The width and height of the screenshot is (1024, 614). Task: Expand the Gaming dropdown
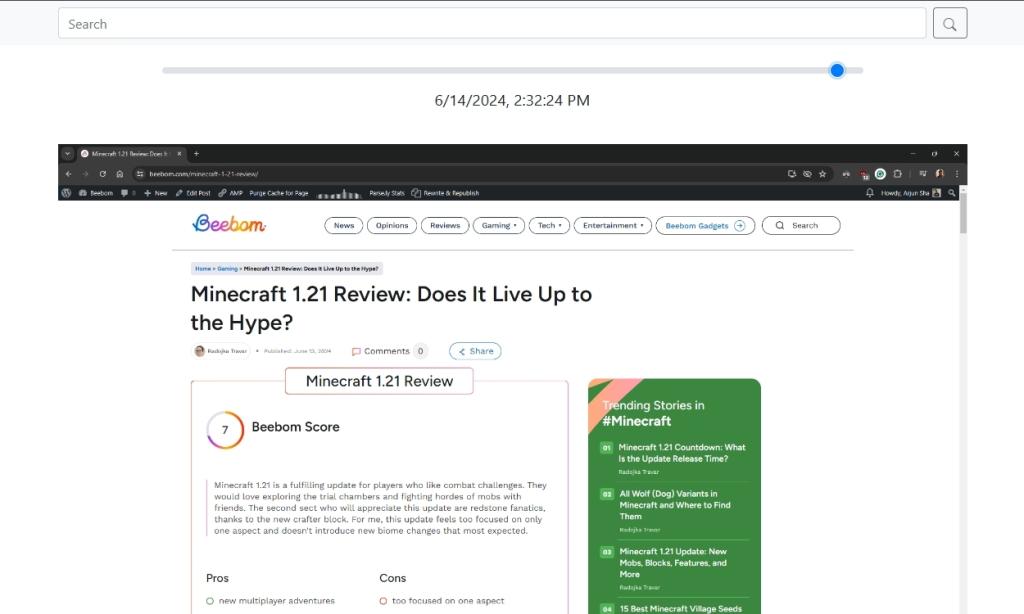pyautogui.click(x=498, y=226)
